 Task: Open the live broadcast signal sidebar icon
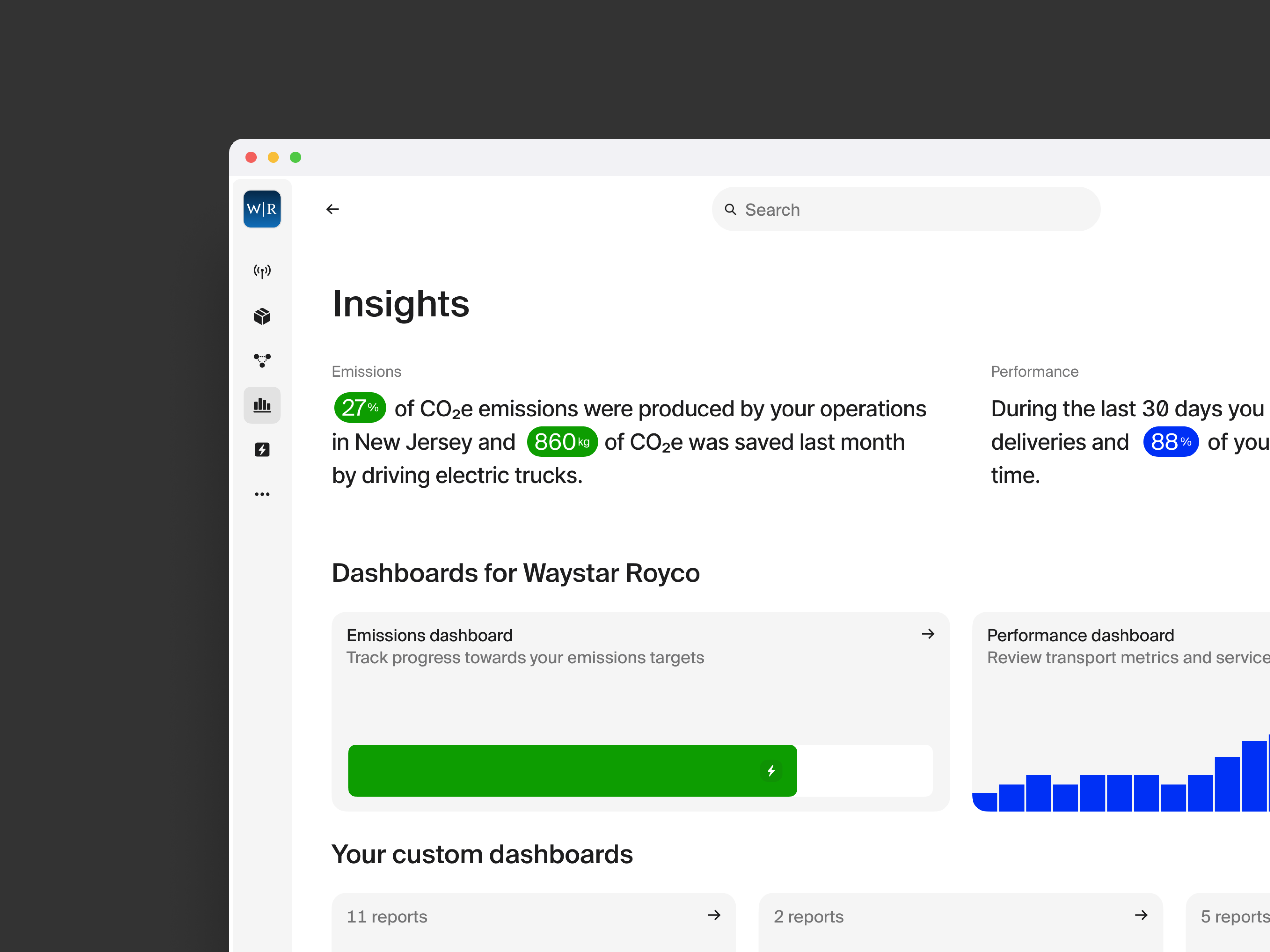262,271
